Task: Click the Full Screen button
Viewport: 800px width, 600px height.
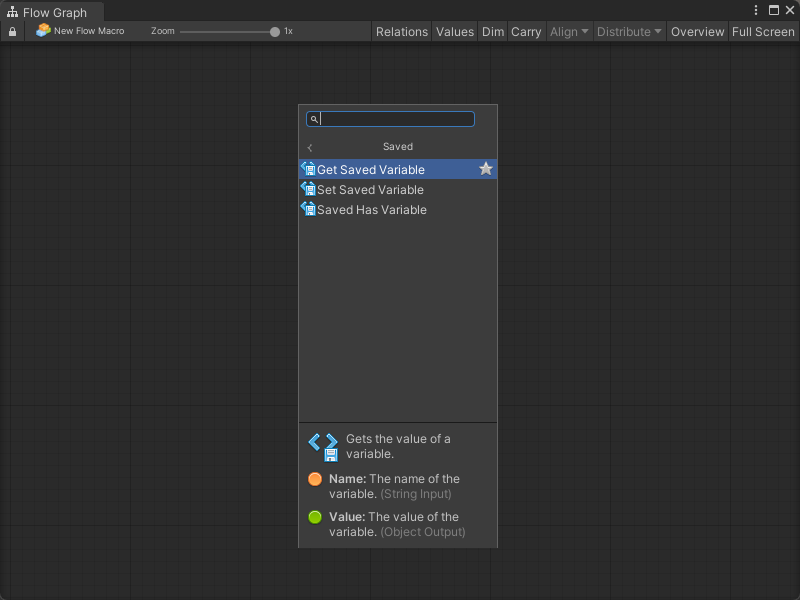Action: (763, 32)
